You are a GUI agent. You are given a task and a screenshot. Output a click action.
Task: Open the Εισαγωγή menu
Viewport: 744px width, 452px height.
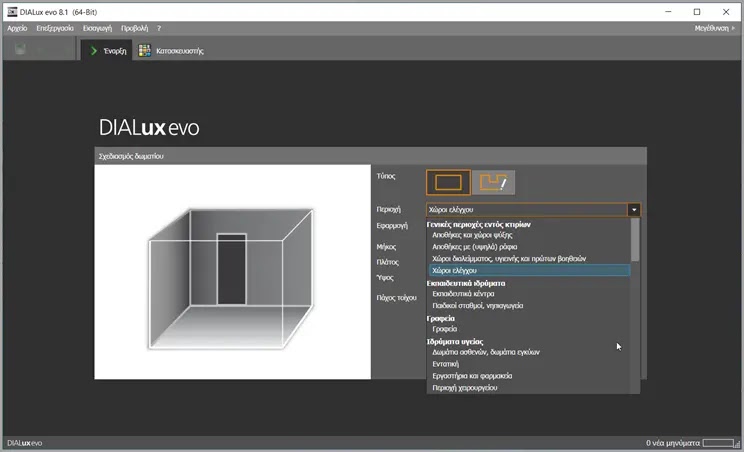(x=97, y=28)
